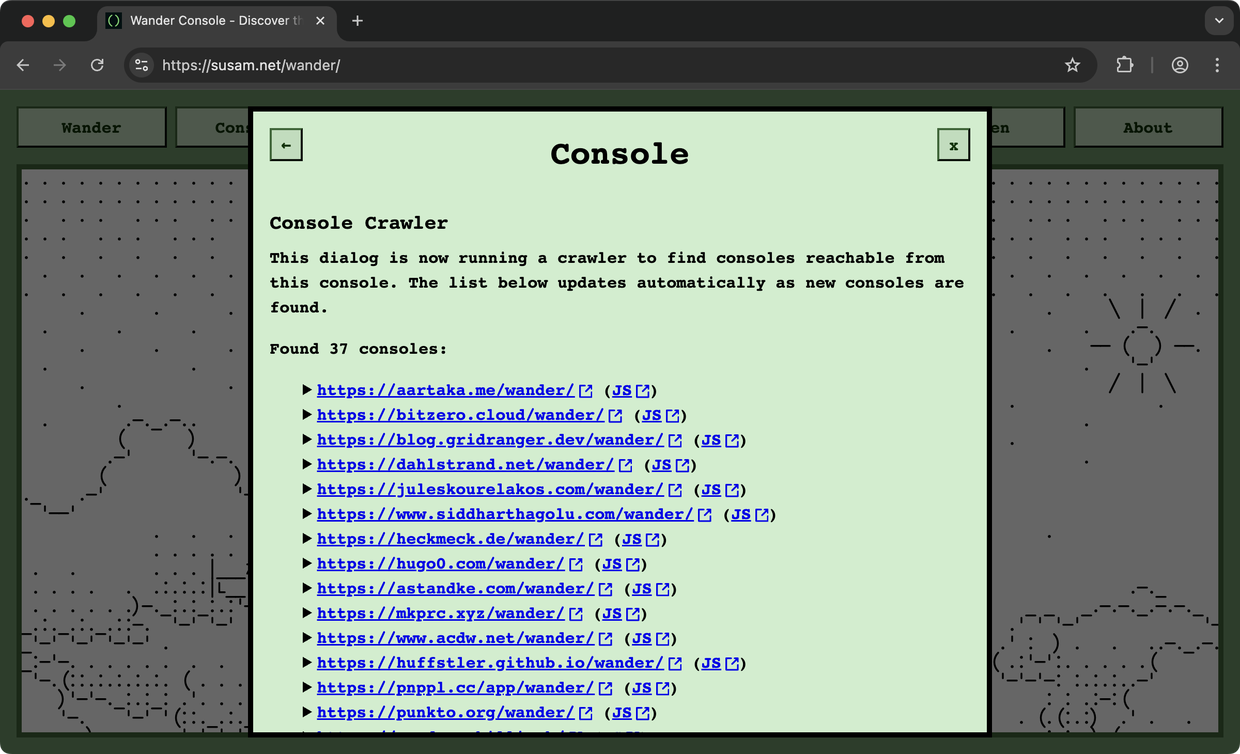This screenshot has height=754, width=1240.
Task: Open the JS link for heckmeck.de
Action: (632, 540)
